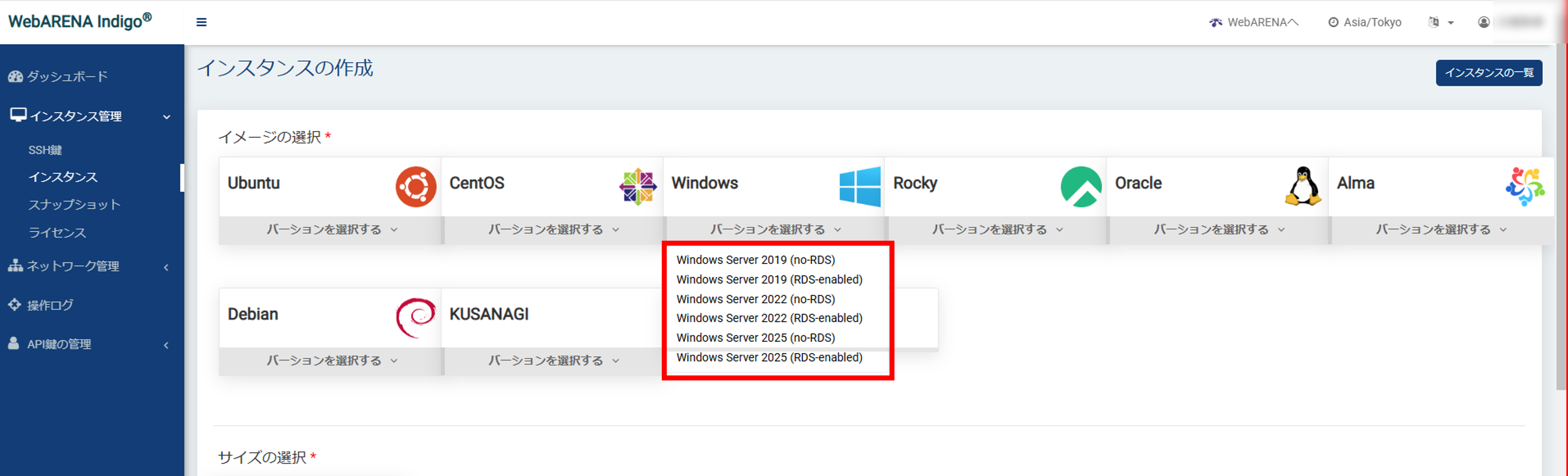Open the SSH鍵 sidebar item
The width and height of the screenshot is (1568, 476).
click(45, 150)
